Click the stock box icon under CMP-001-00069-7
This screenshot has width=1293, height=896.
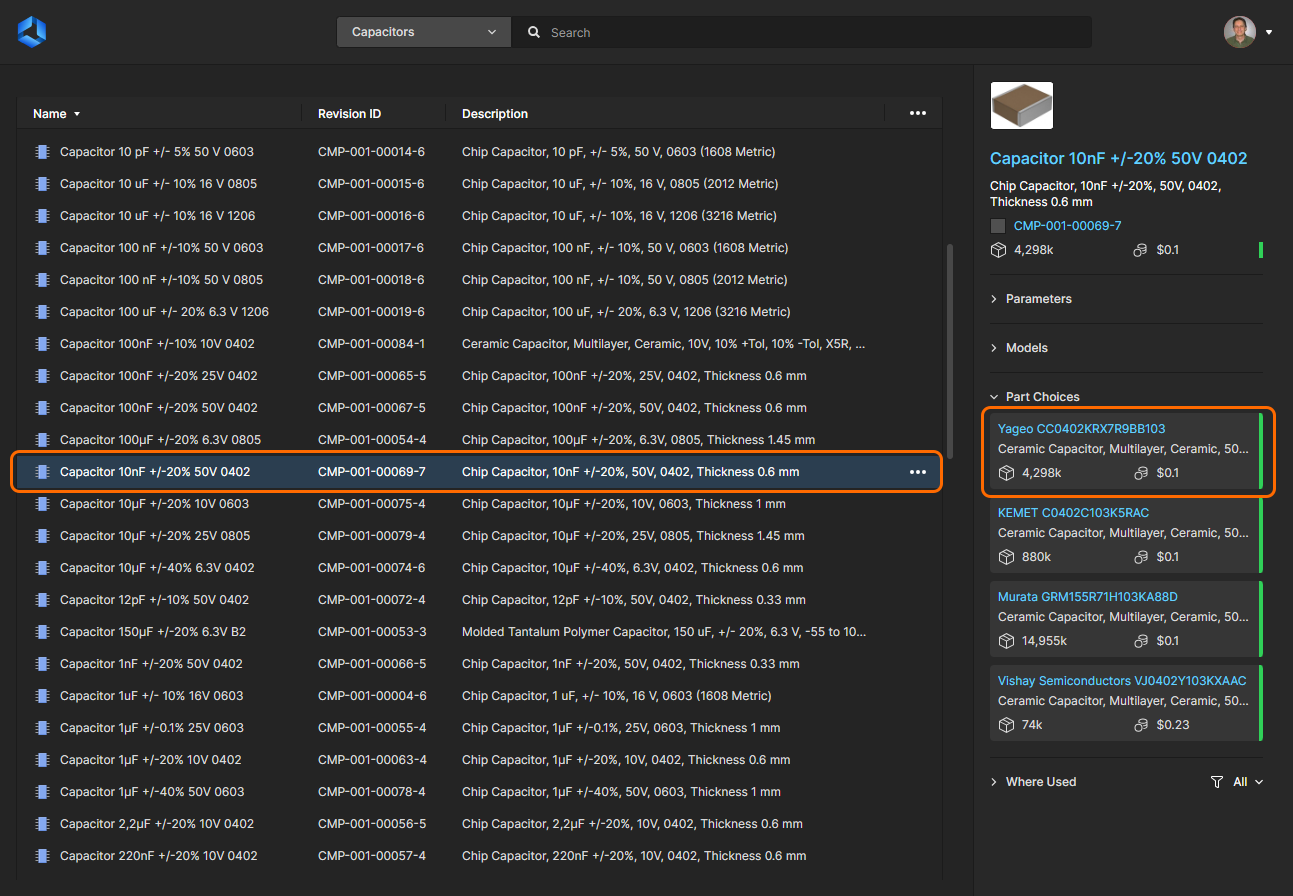tap(998, 250)
